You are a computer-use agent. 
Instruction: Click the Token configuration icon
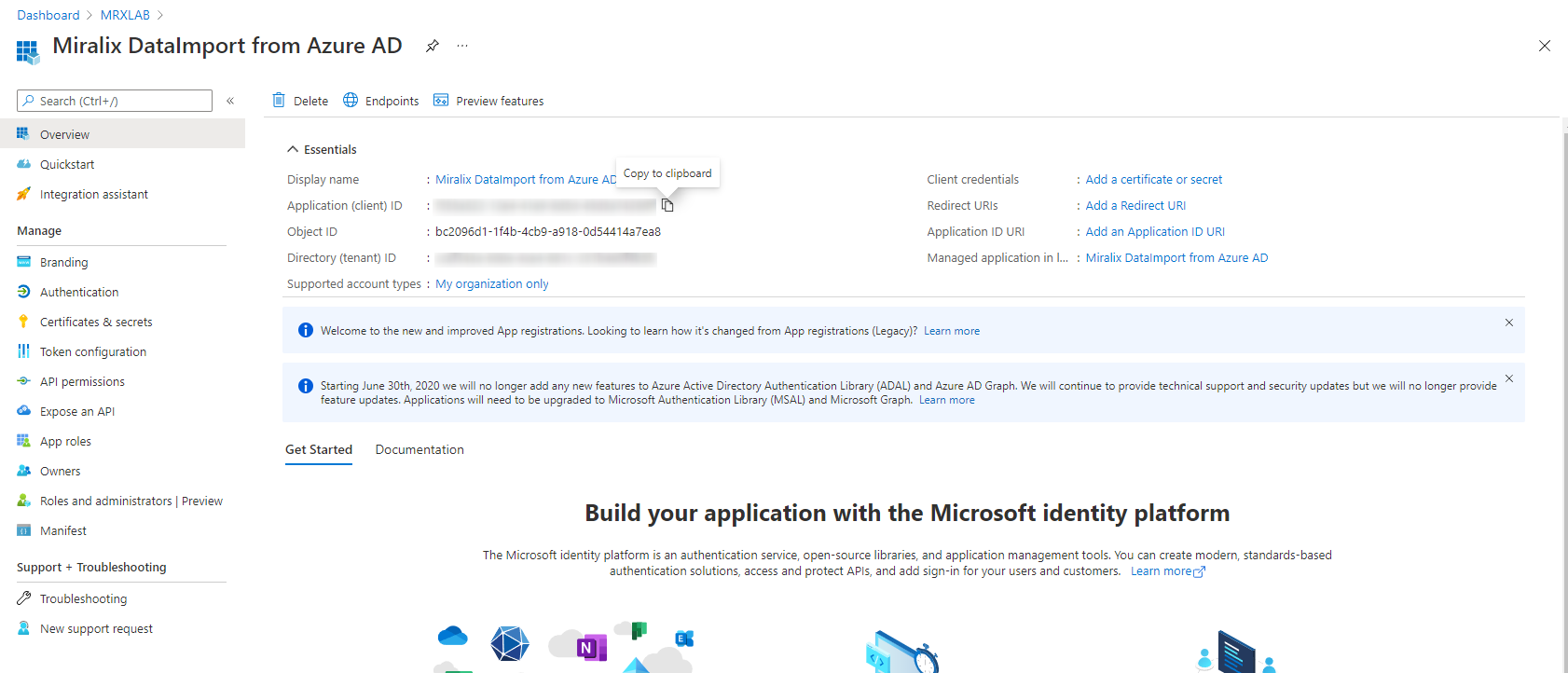23,351
